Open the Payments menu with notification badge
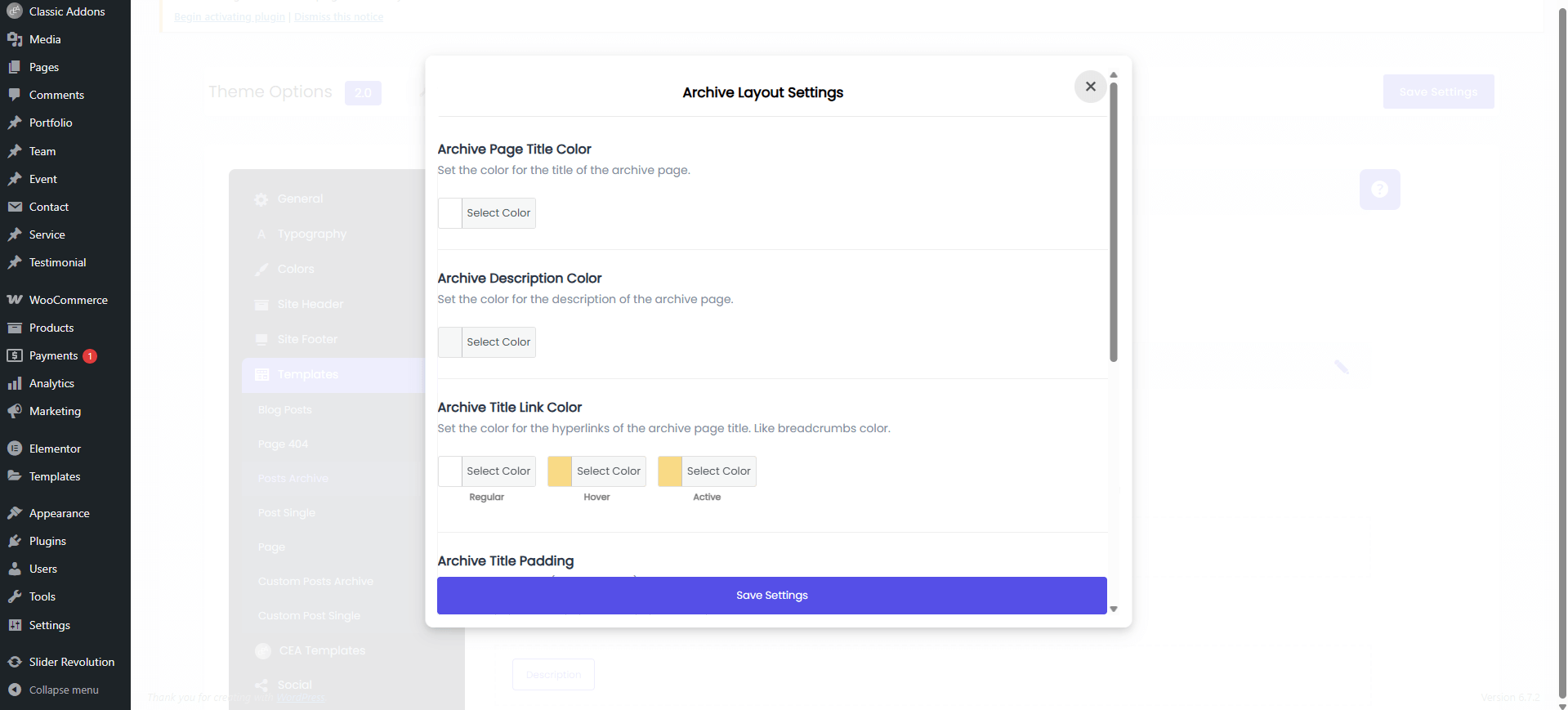The height and width of the screenshot is (710, 1568). coord(53,355)
